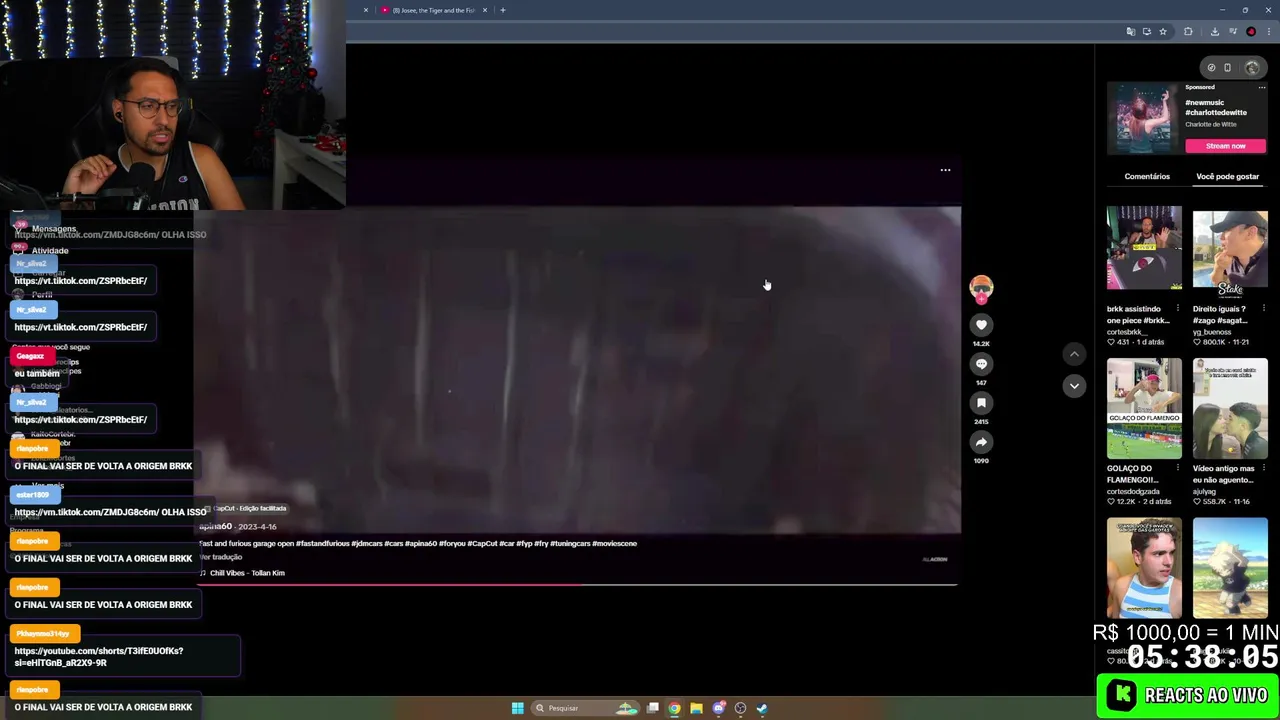Click the main video player area
Viewport: 1280px width, 720px height.
[578, 370]
